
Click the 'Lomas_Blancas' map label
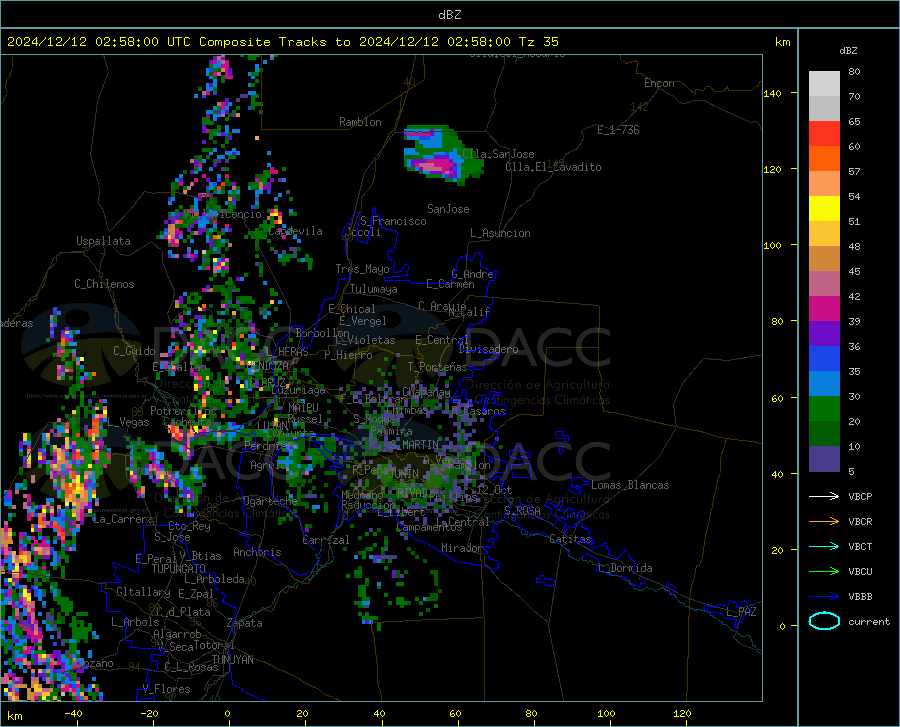(630, 485)
